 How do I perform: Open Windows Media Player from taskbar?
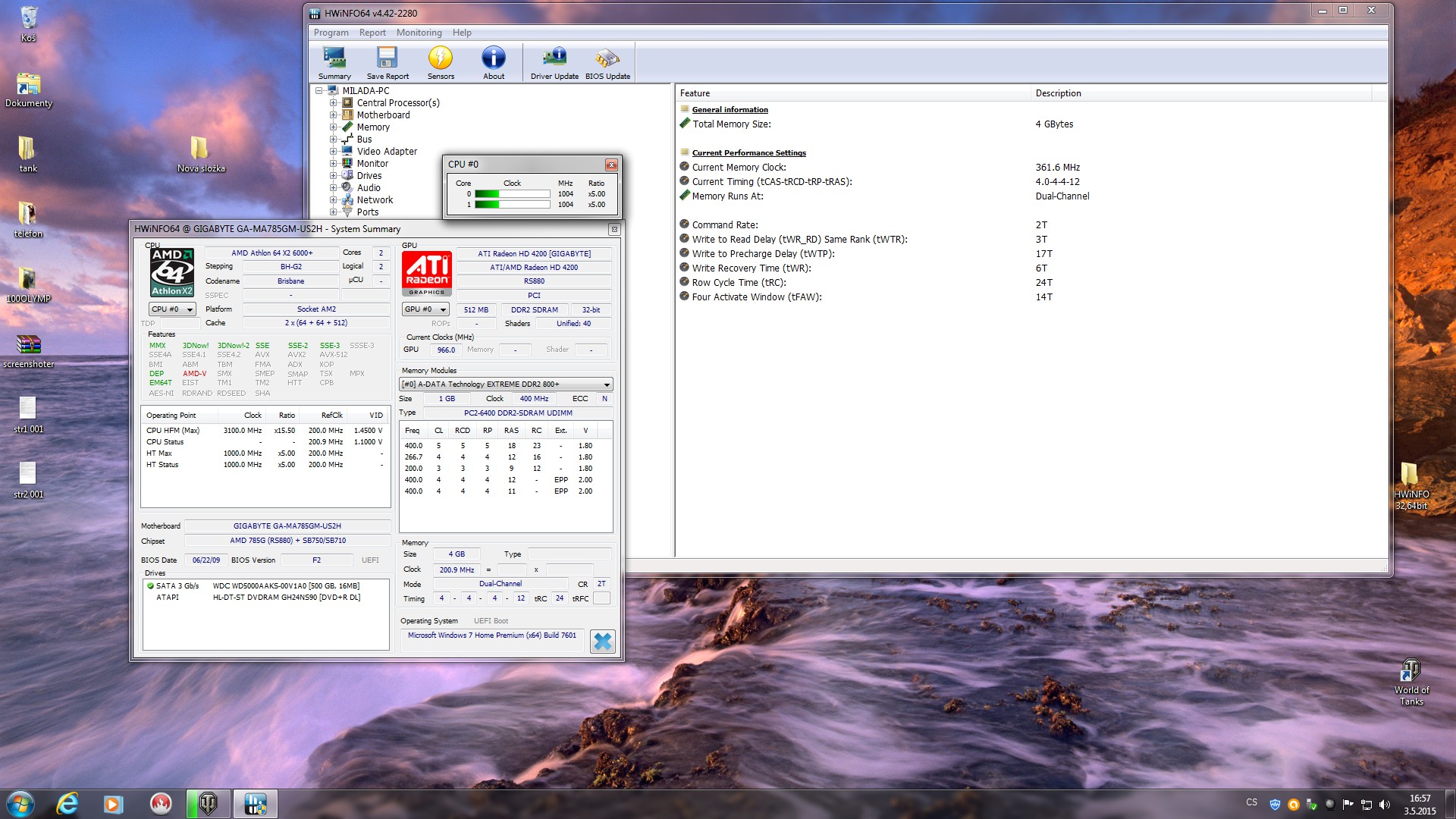[x=114, y=804]
